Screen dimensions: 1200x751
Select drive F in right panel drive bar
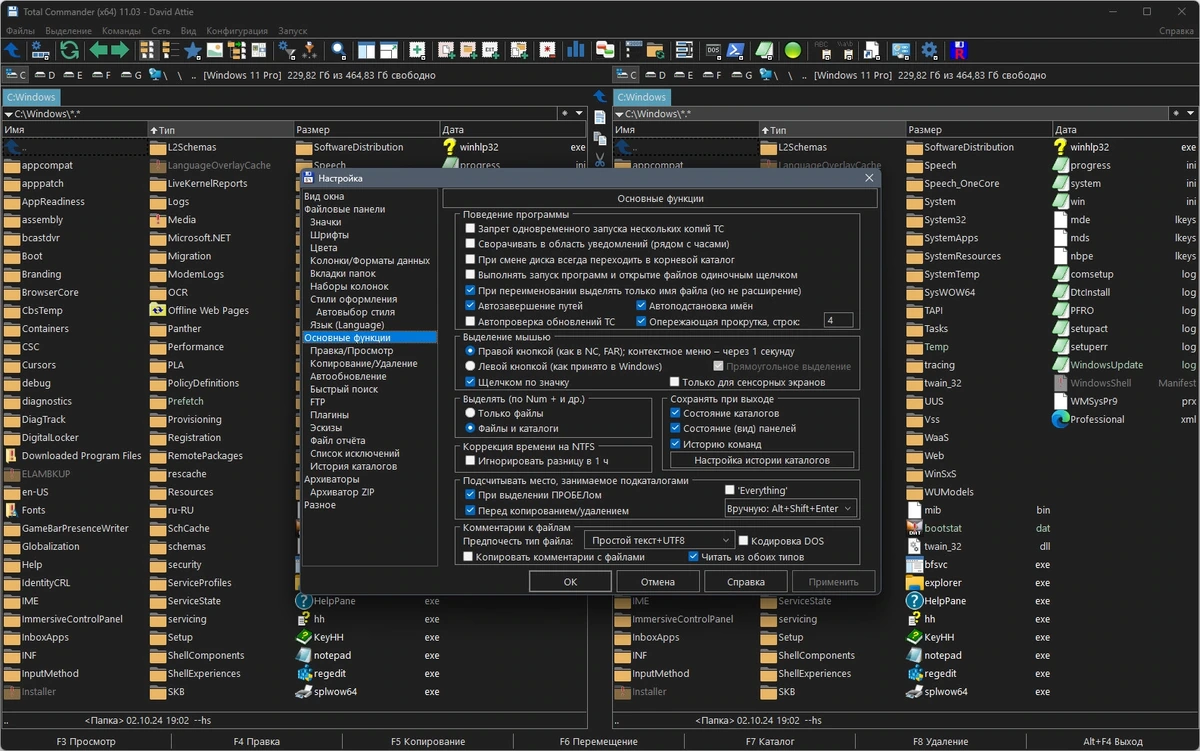[x=713, y=75]
